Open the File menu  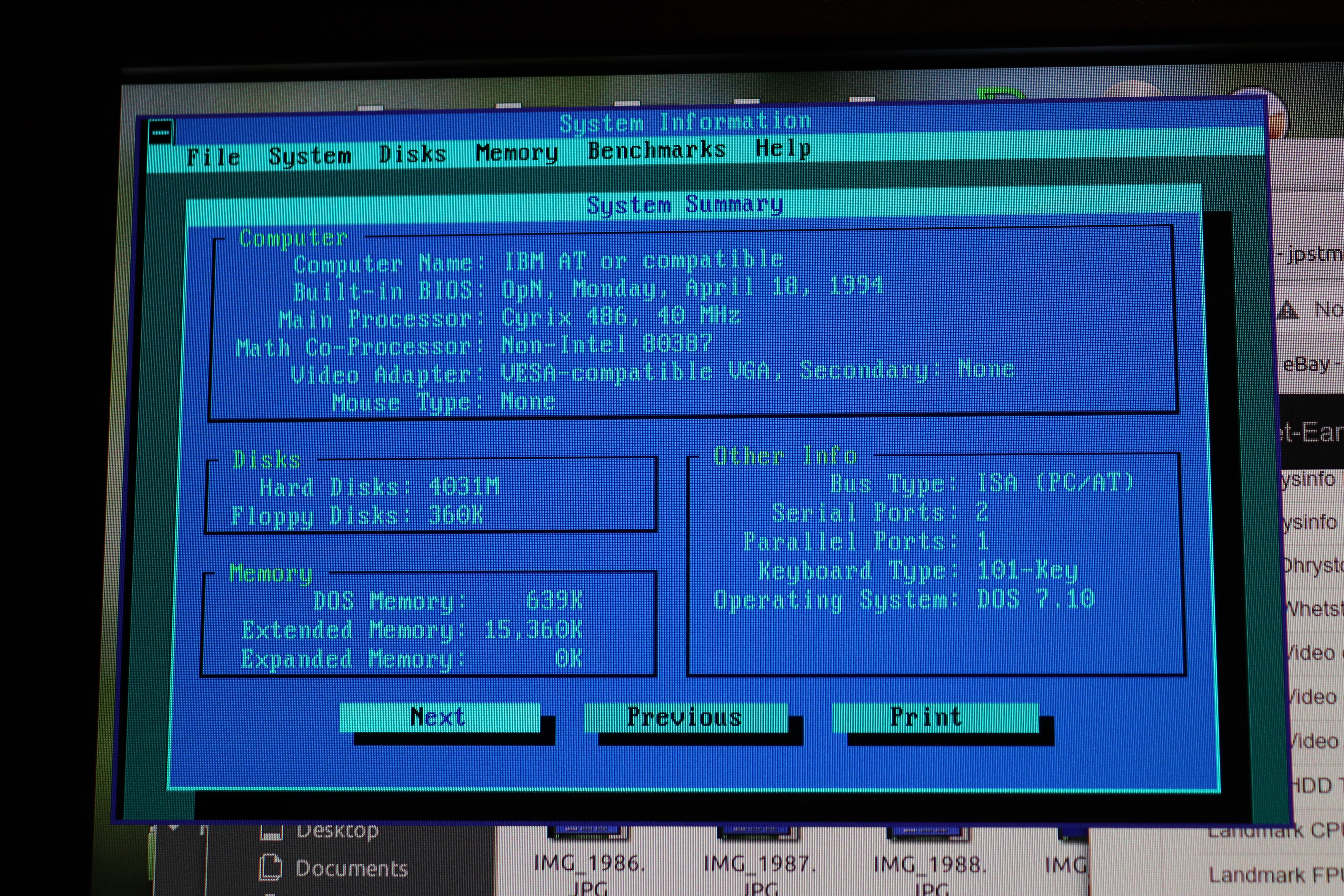pos(213,157)
